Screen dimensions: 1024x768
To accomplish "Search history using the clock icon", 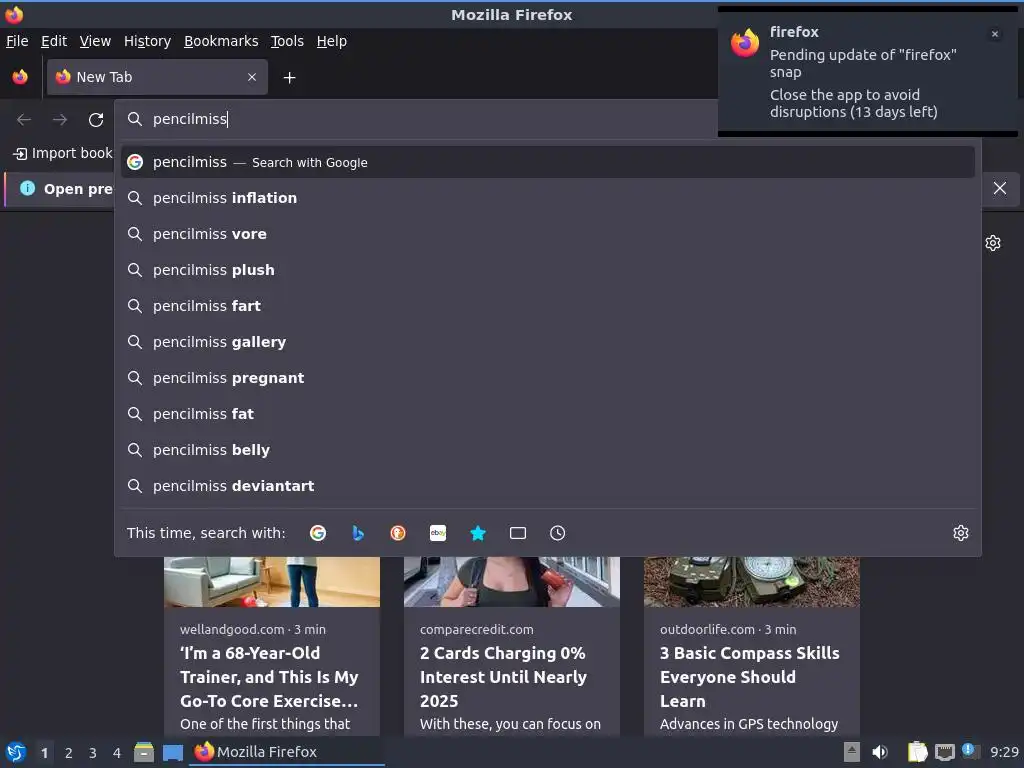I will click(558, 533).
